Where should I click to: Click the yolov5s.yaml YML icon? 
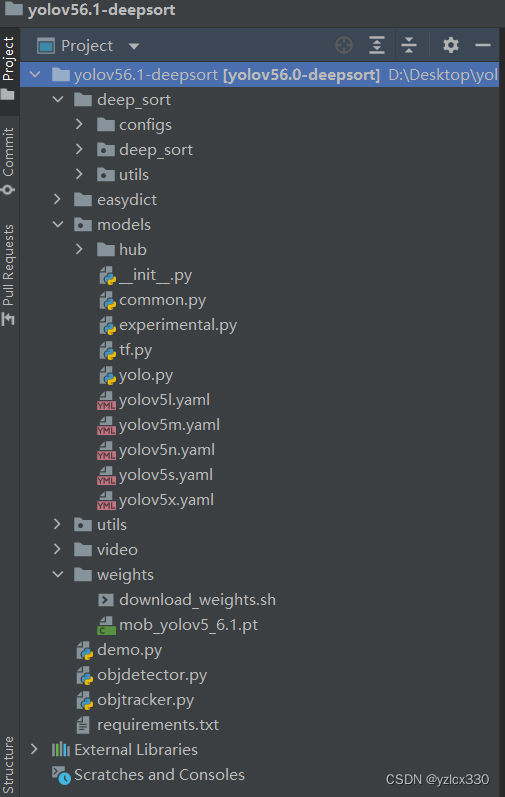(106, 475)
